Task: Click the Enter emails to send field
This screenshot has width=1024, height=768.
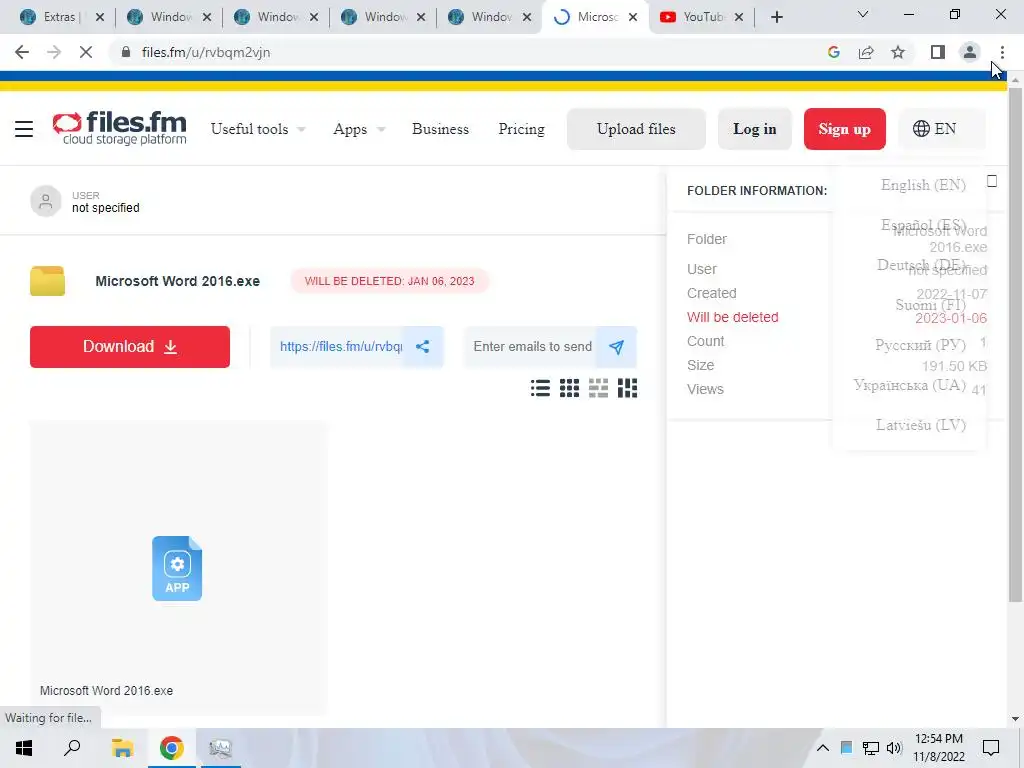Action: [x=532, y=347]
